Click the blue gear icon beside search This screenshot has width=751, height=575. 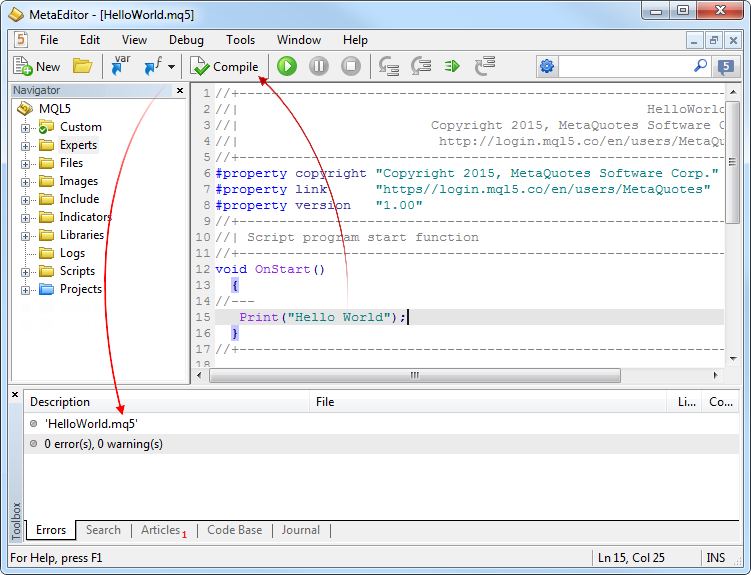546,66
